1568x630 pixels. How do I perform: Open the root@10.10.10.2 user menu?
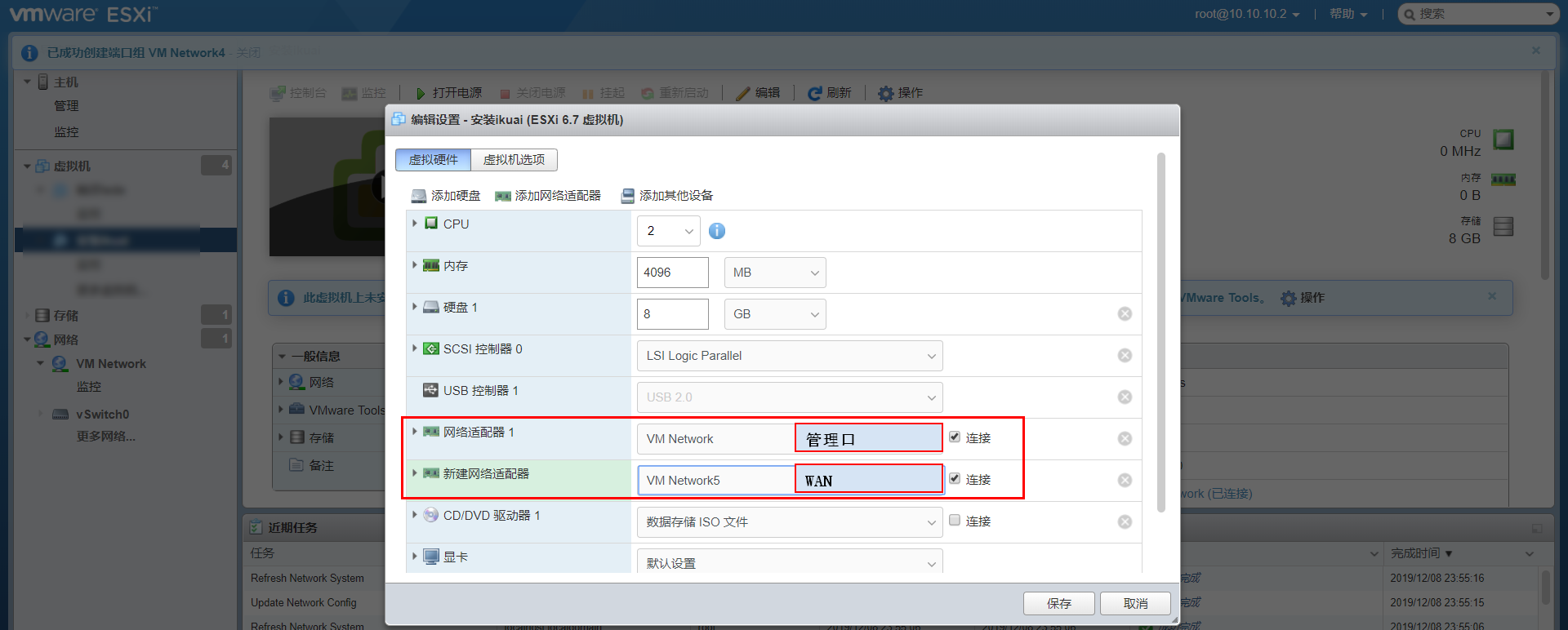[x=1247, y=14]
